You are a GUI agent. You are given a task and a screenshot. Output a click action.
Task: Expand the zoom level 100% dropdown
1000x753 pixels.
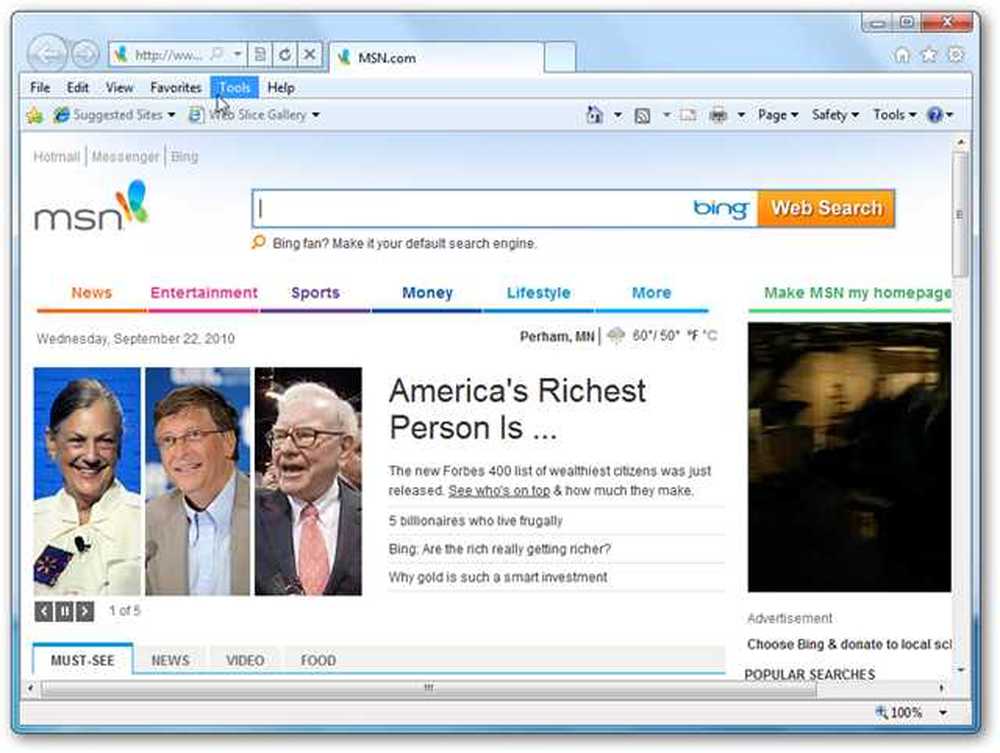pos(943,713)
